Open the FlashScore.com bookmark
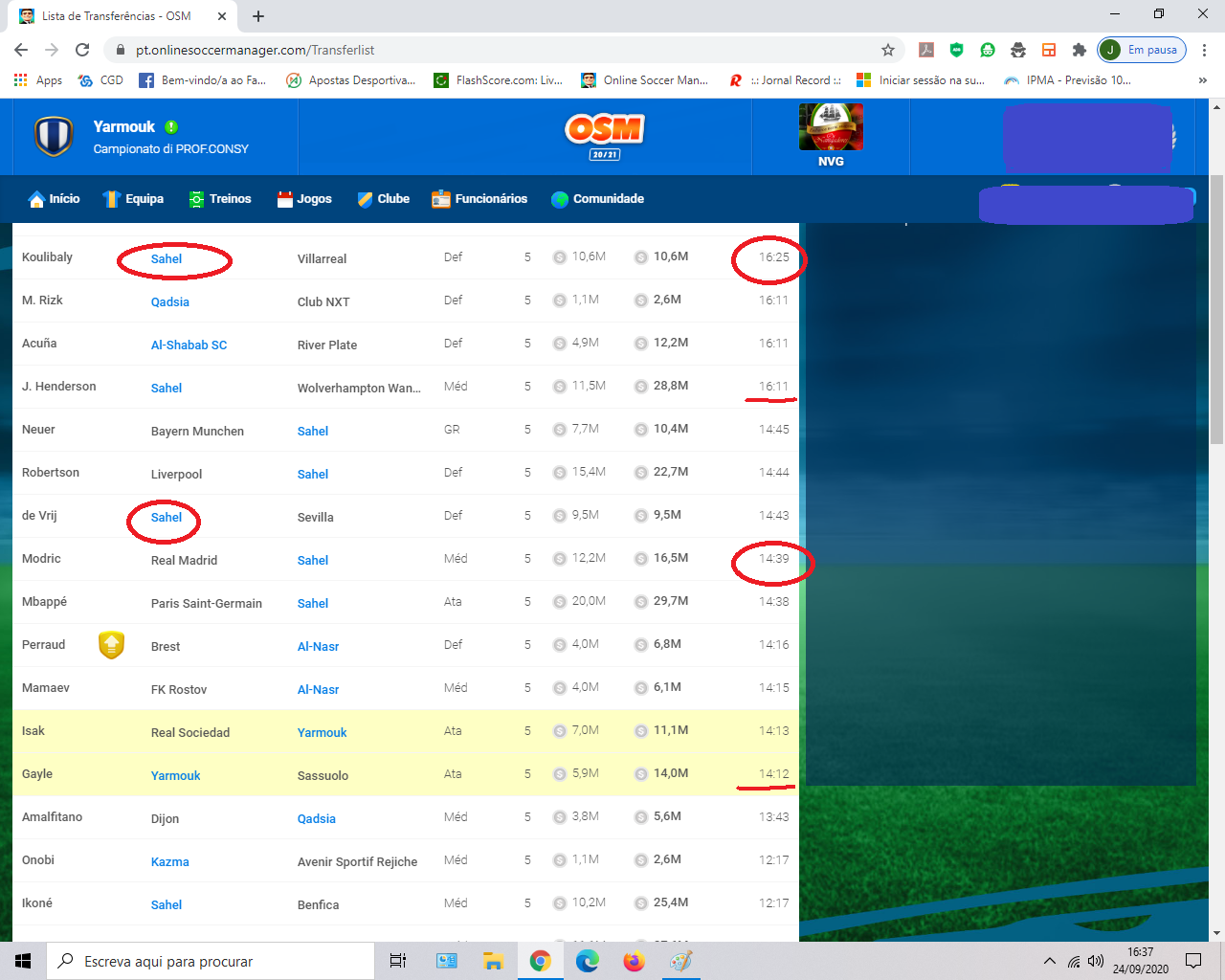 tap(499, 80)
